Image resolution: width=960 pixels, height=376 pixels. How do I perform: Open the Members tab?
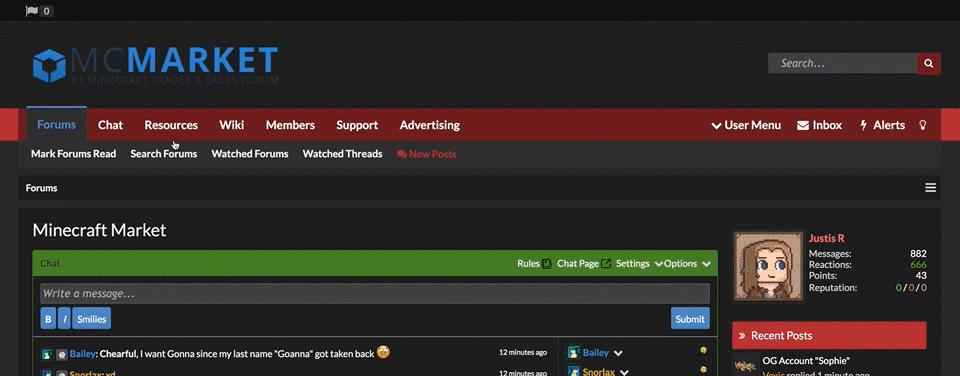[x=290, y=126]
